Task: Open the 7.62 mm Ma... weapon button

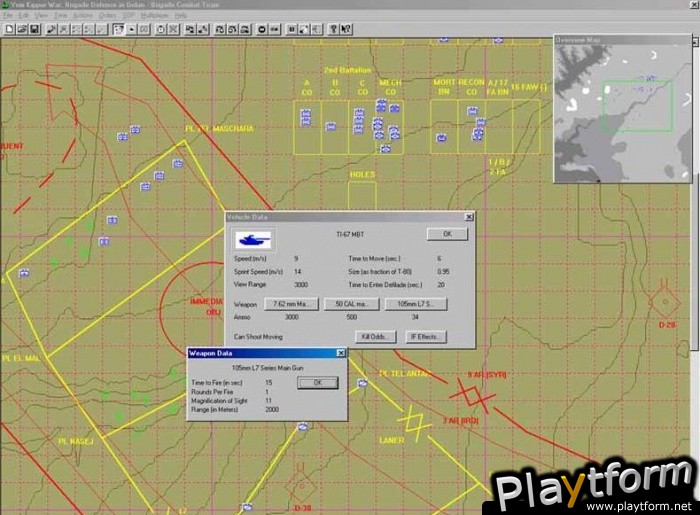Action: [x=292, y=304]
